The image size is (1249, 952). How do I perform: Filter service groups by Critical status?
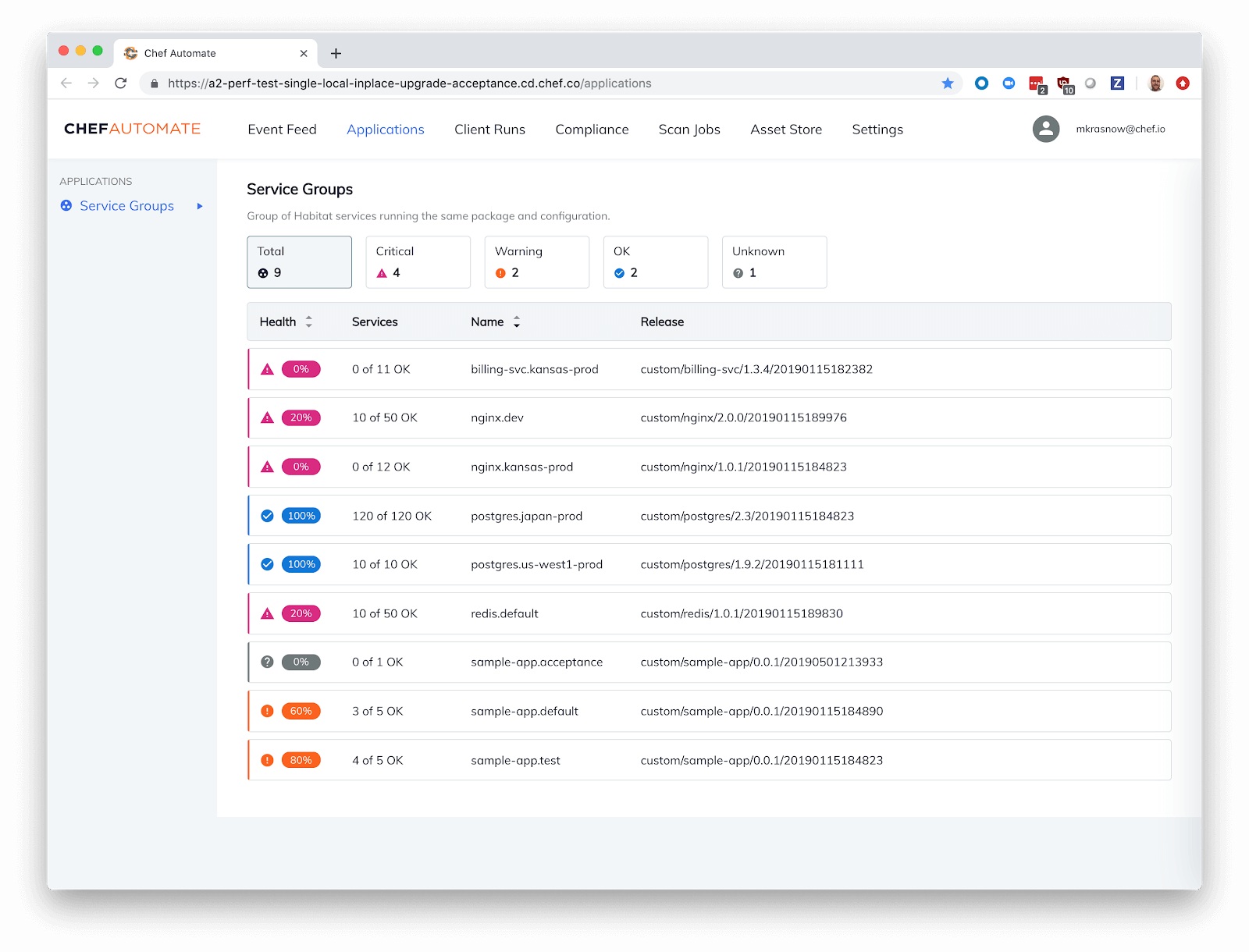pyautogui.click(x=418, y=262)
